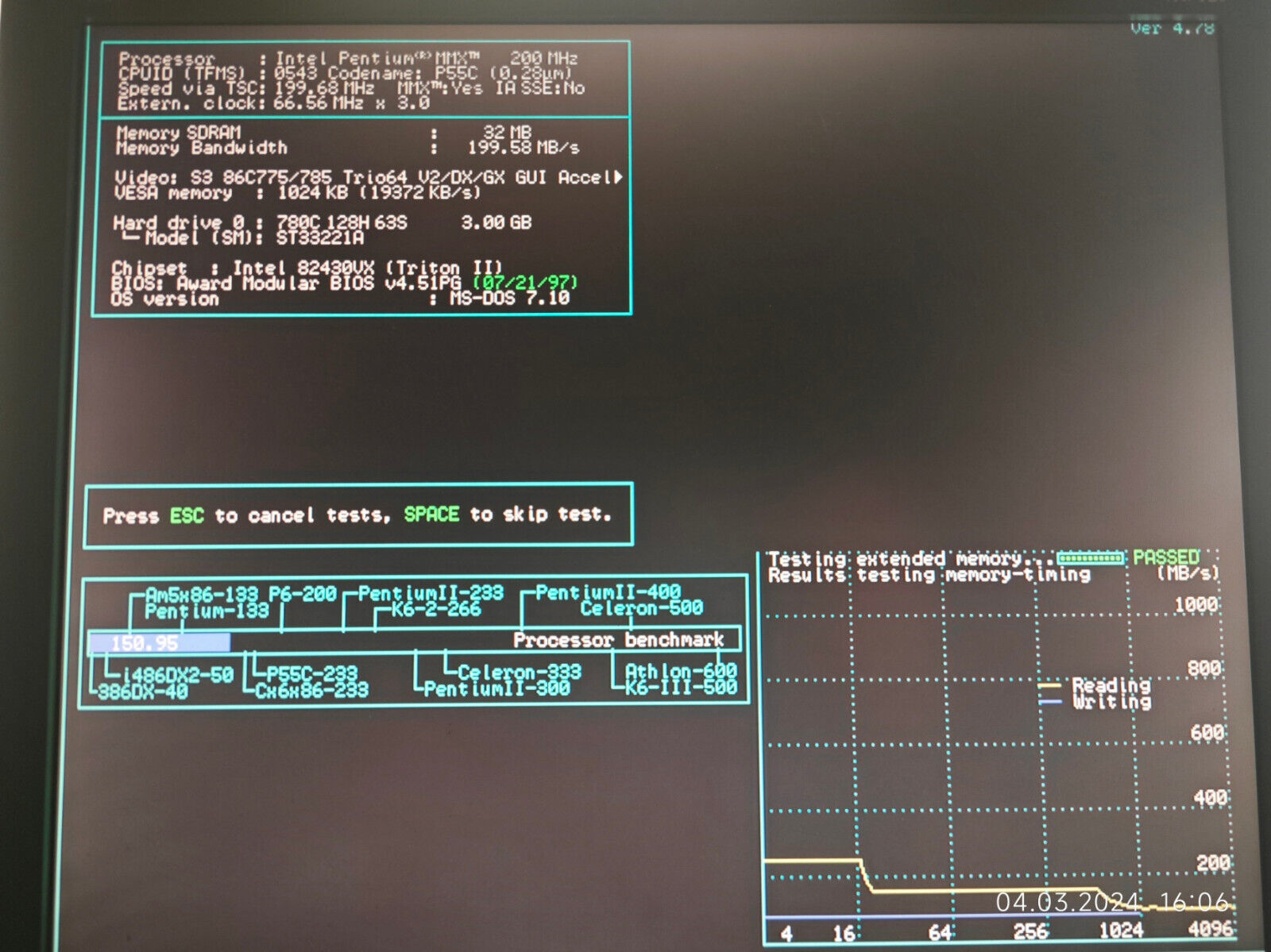This screenshot has height=952, width=1271.
Task: Click the 'Award Modular BIOS v4.51PG' text
Action: point(319,283)
